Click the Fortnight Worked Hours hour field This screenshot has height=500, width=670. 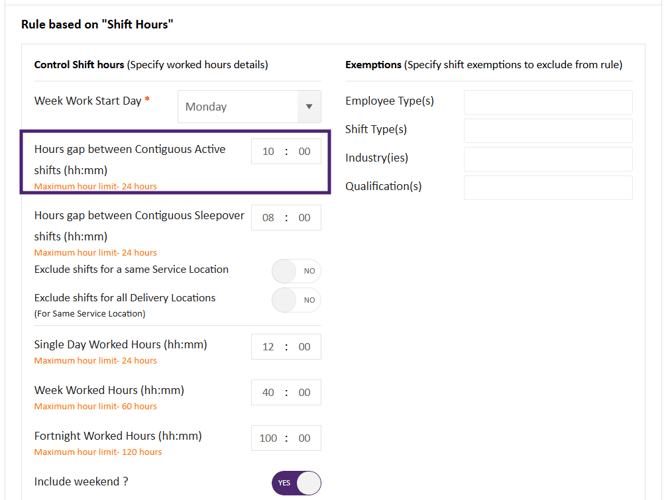(267, 438)
